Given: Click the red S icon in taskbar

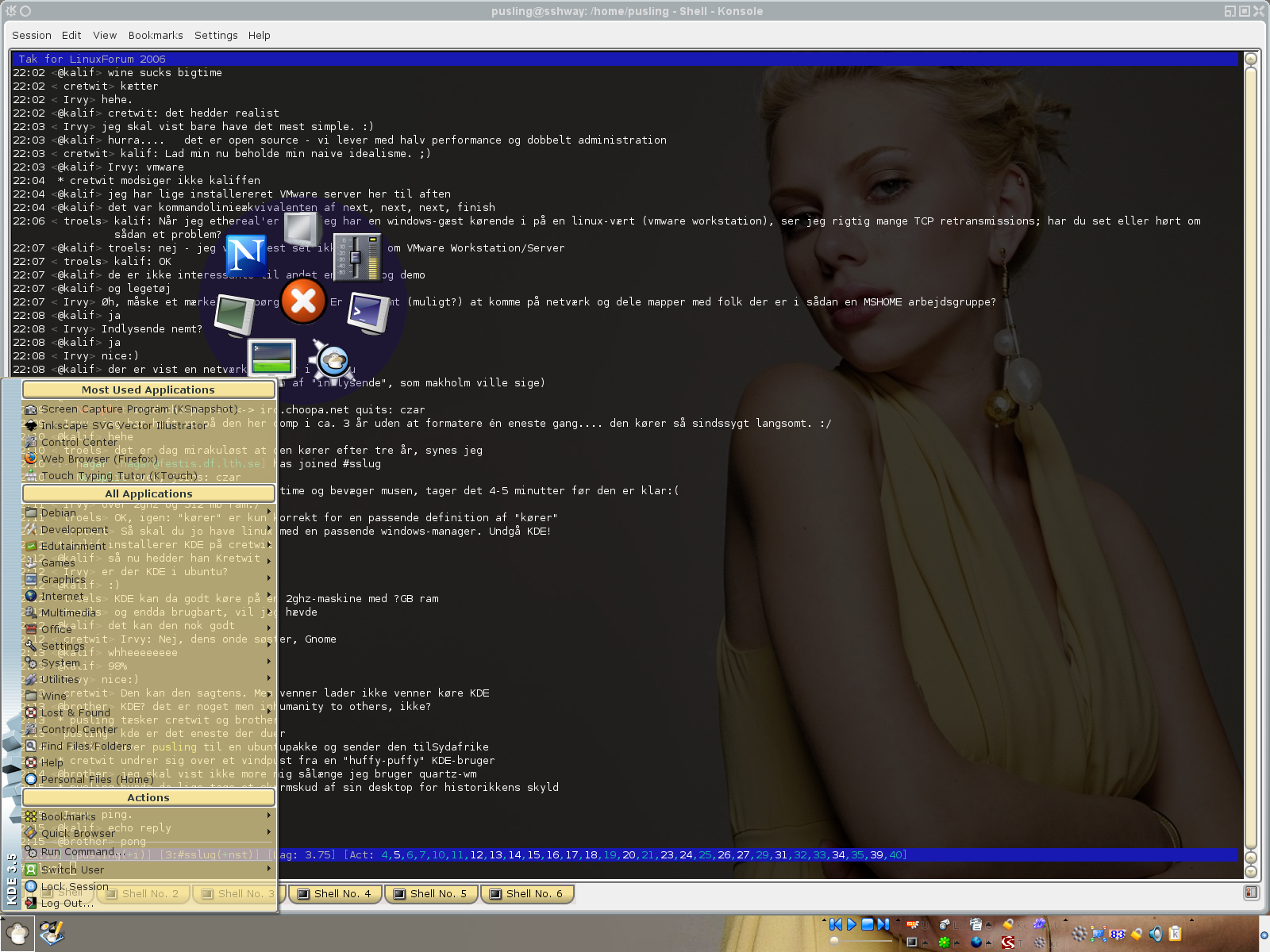Looking at the screenshot, I should coord(1008,942).
